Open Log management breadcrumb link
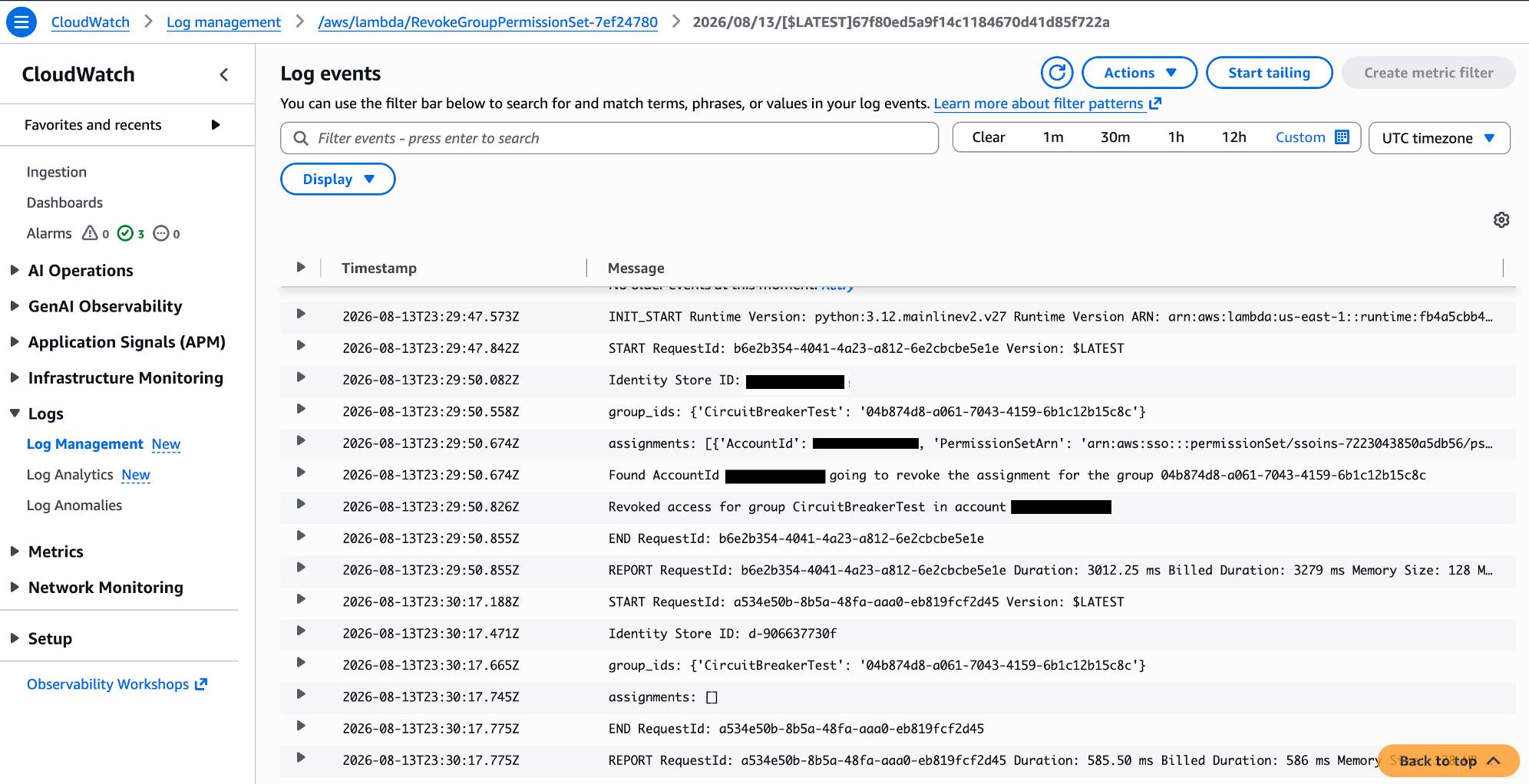The width and height of the screenshot is (1529, 784). (223, 22)
